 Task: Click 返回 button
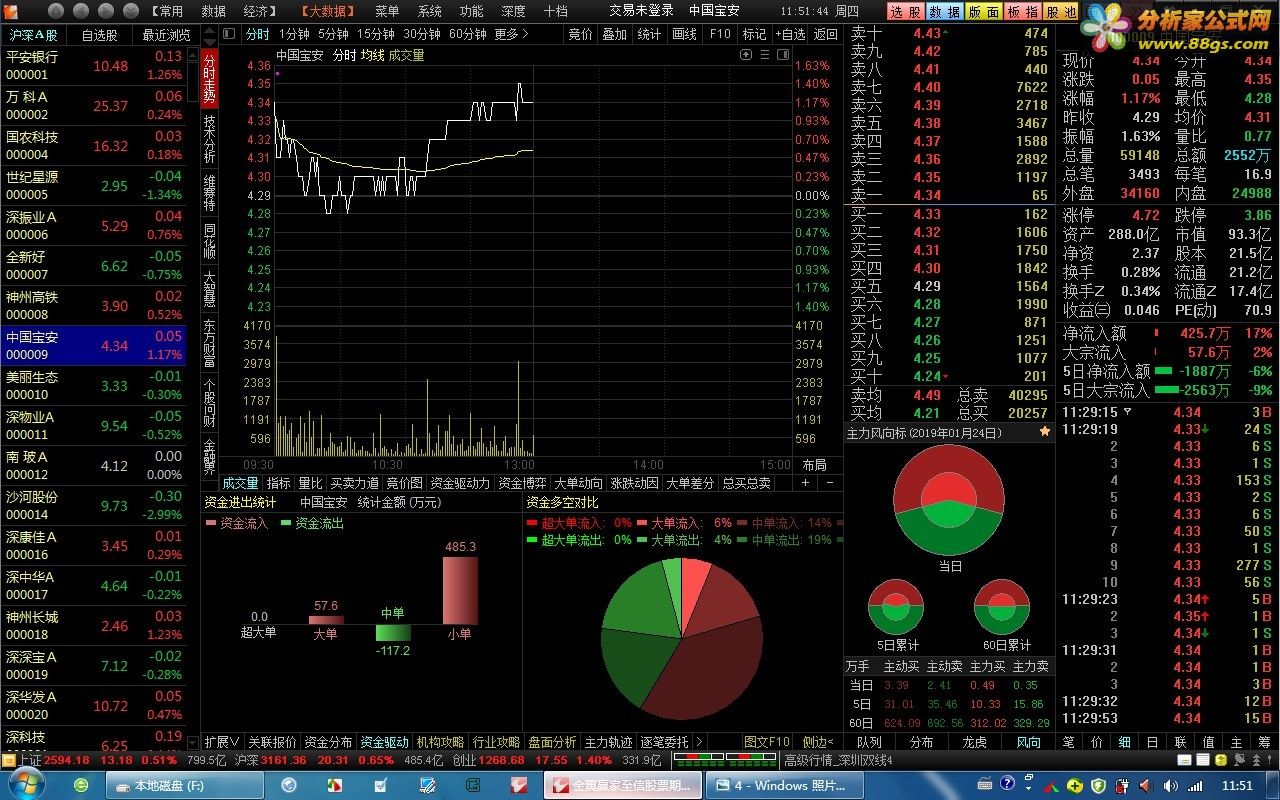click(826, 34)
